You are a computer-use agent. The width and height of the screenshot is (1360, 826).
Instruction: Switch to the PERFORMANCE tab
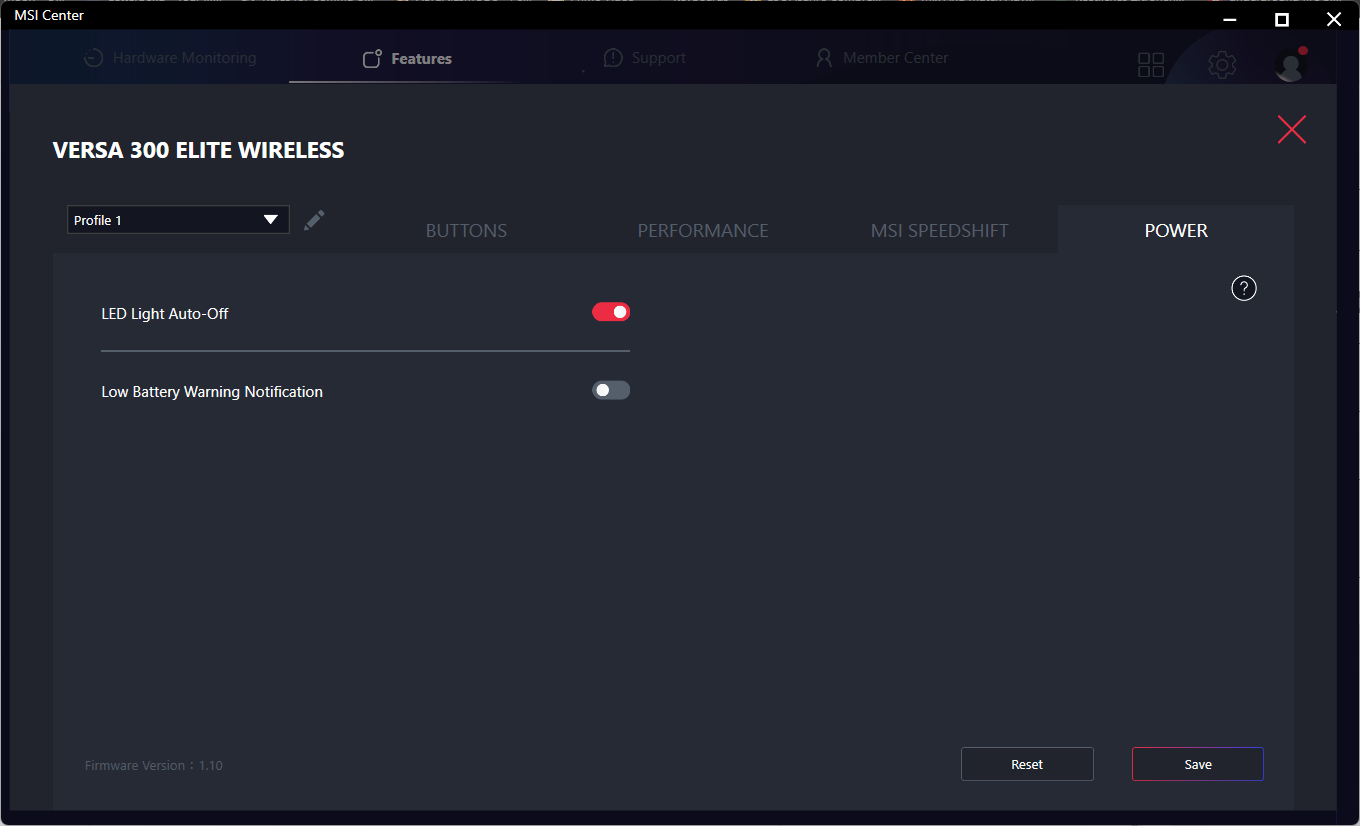pyautogui.click(x=703, y=231)
